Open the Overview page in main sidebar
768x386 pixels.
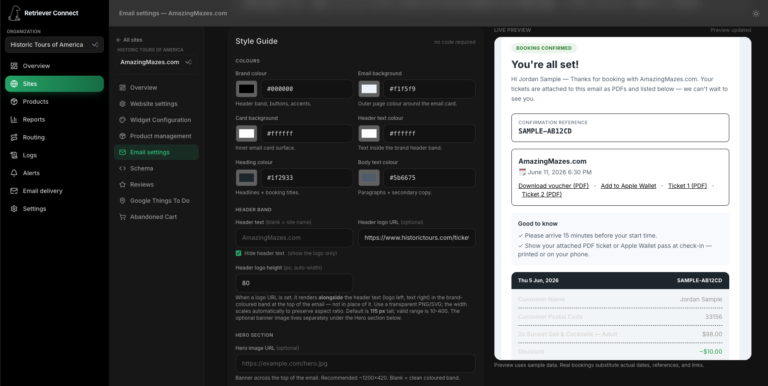54,66
